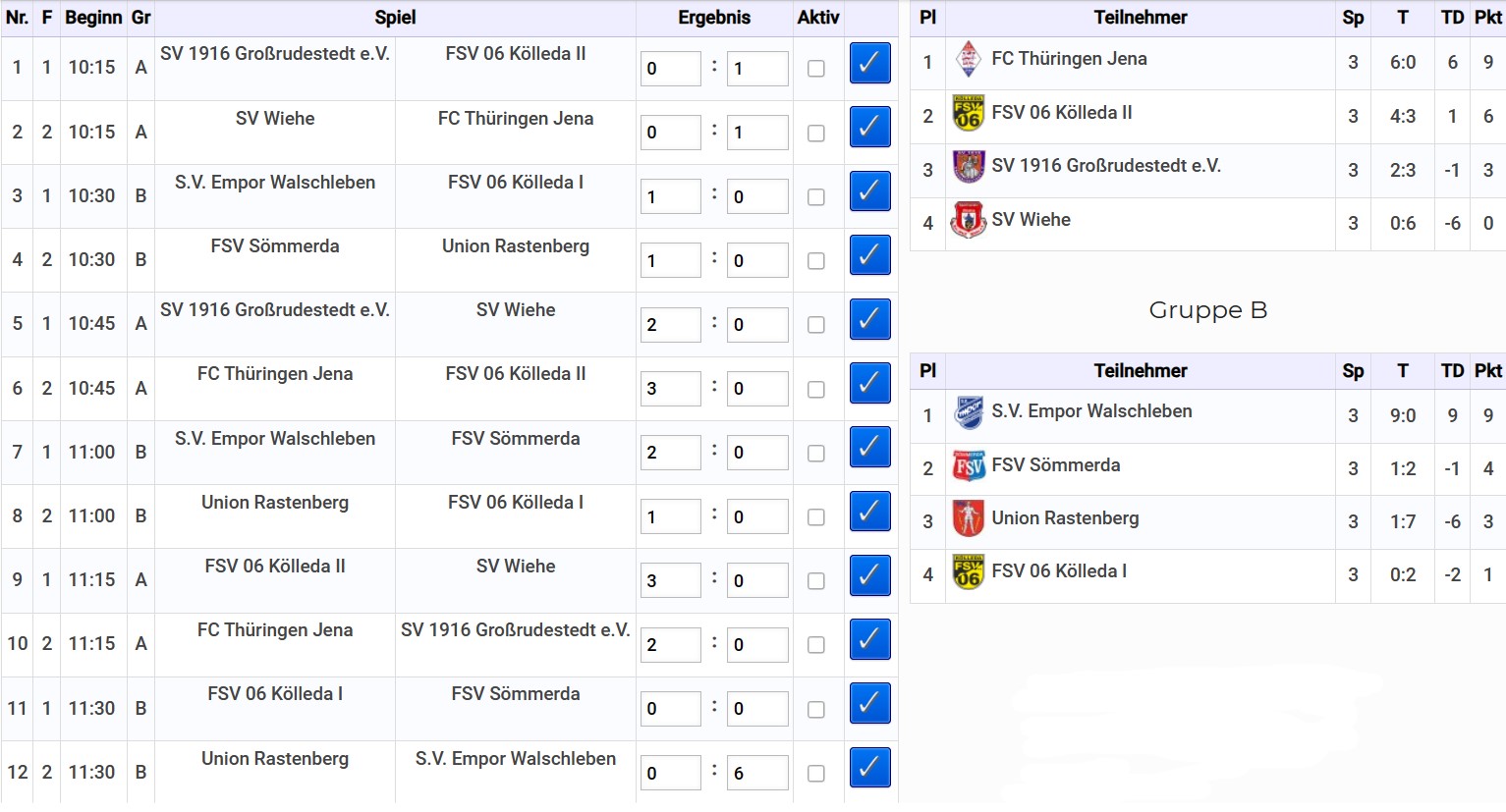Save match 12 score via checkmark button
Image resolution: width=1506 pixels, height=812 pixels.
click(869, 768)
